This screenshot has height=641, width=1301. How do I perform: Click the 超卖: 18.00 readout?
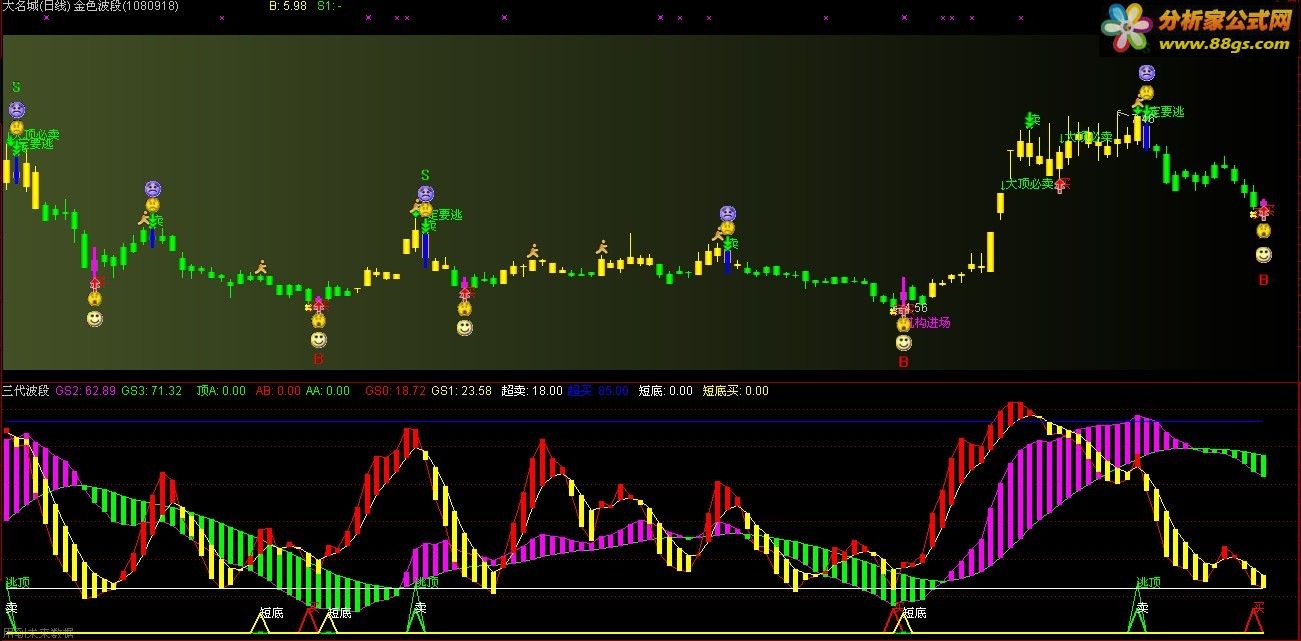click(531, 391)
